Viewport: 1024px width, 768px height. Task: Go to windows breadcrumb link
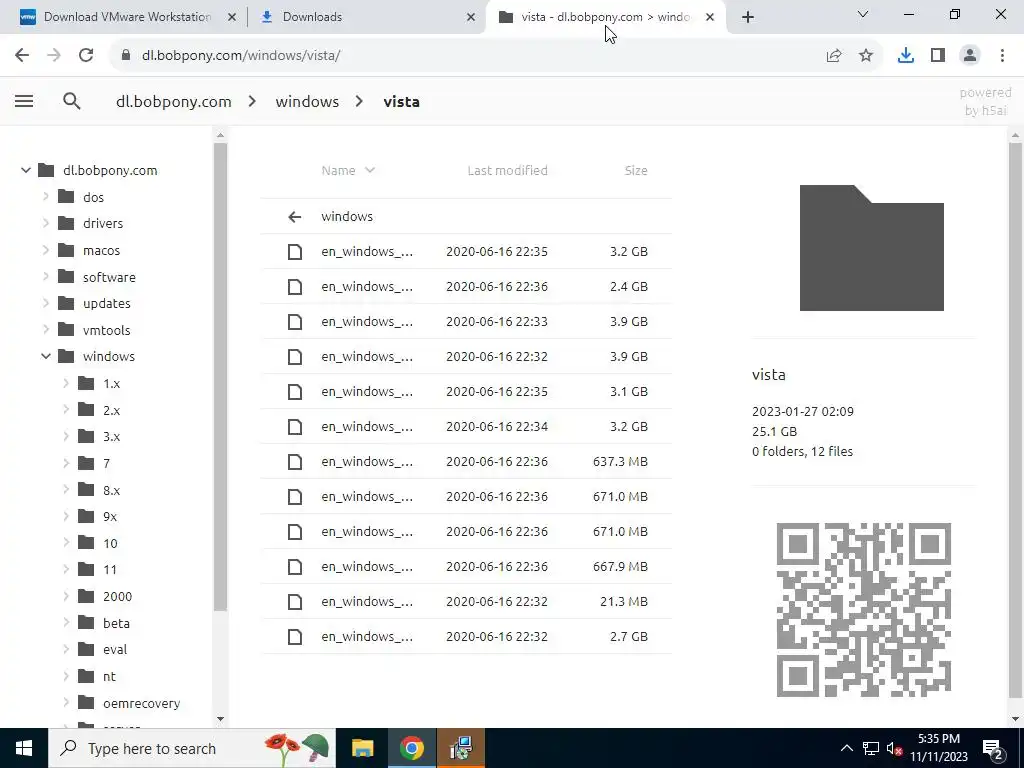pyautogui.click(x=307, y=102)
